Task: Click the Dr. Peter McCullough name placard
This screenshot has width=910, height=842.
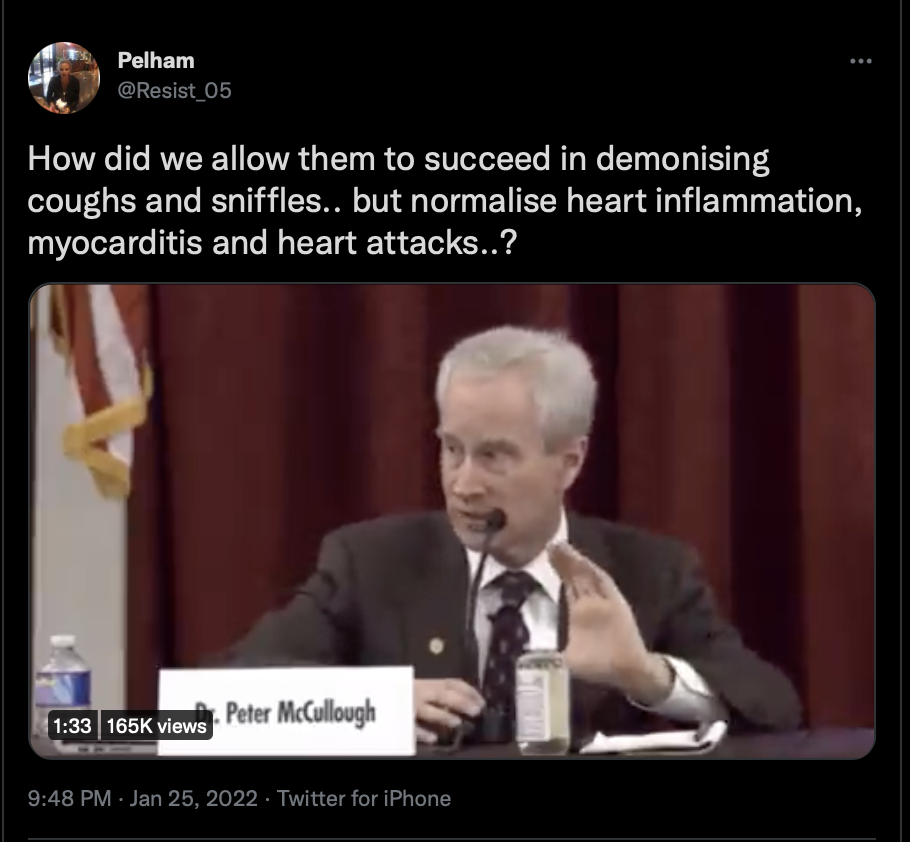Action: pyautogui.click(x=287, y=711)
